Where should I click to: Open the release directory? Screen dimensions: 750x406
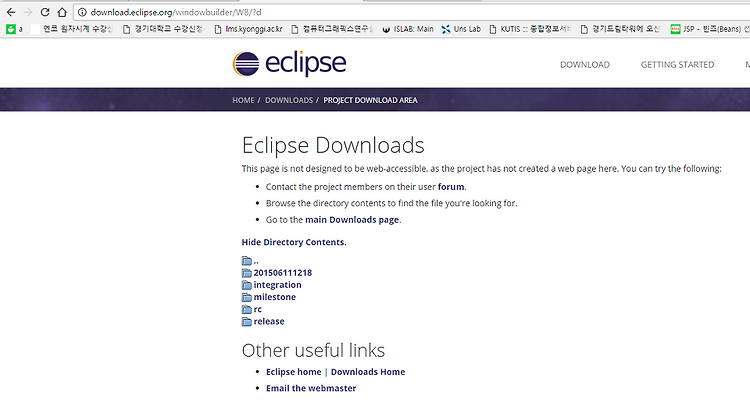[269, 321]
